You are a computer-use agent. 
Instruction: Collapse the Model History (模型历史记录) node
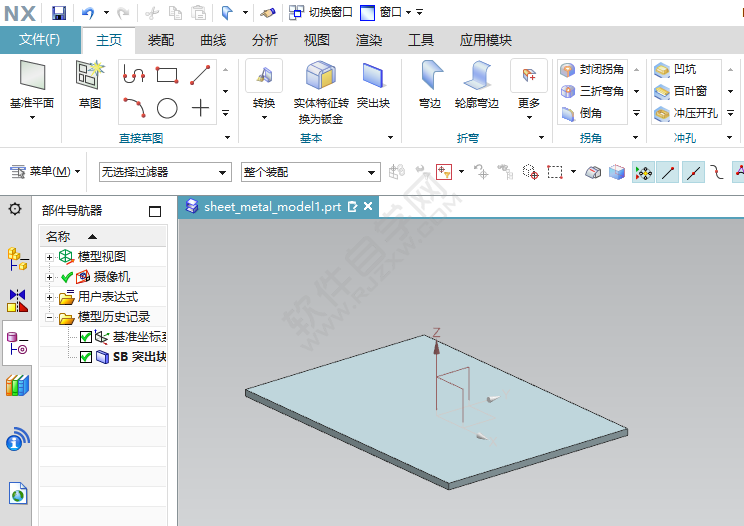click(x=49, y=317)
